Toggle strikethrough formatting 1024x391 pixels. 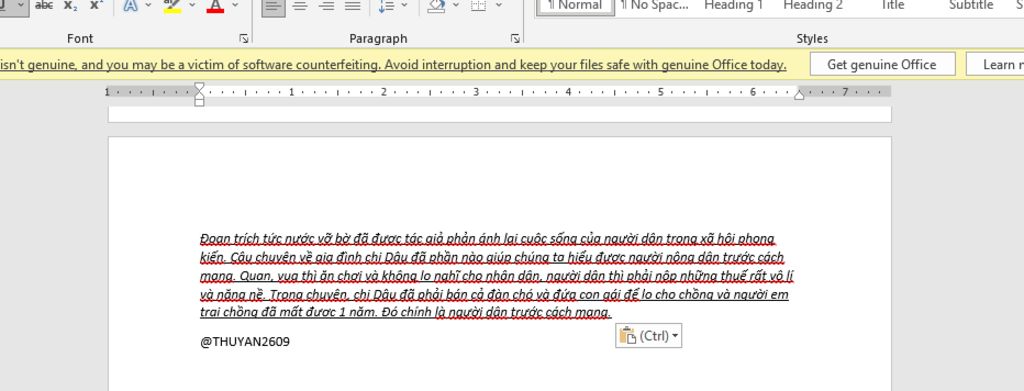[44, 5]
